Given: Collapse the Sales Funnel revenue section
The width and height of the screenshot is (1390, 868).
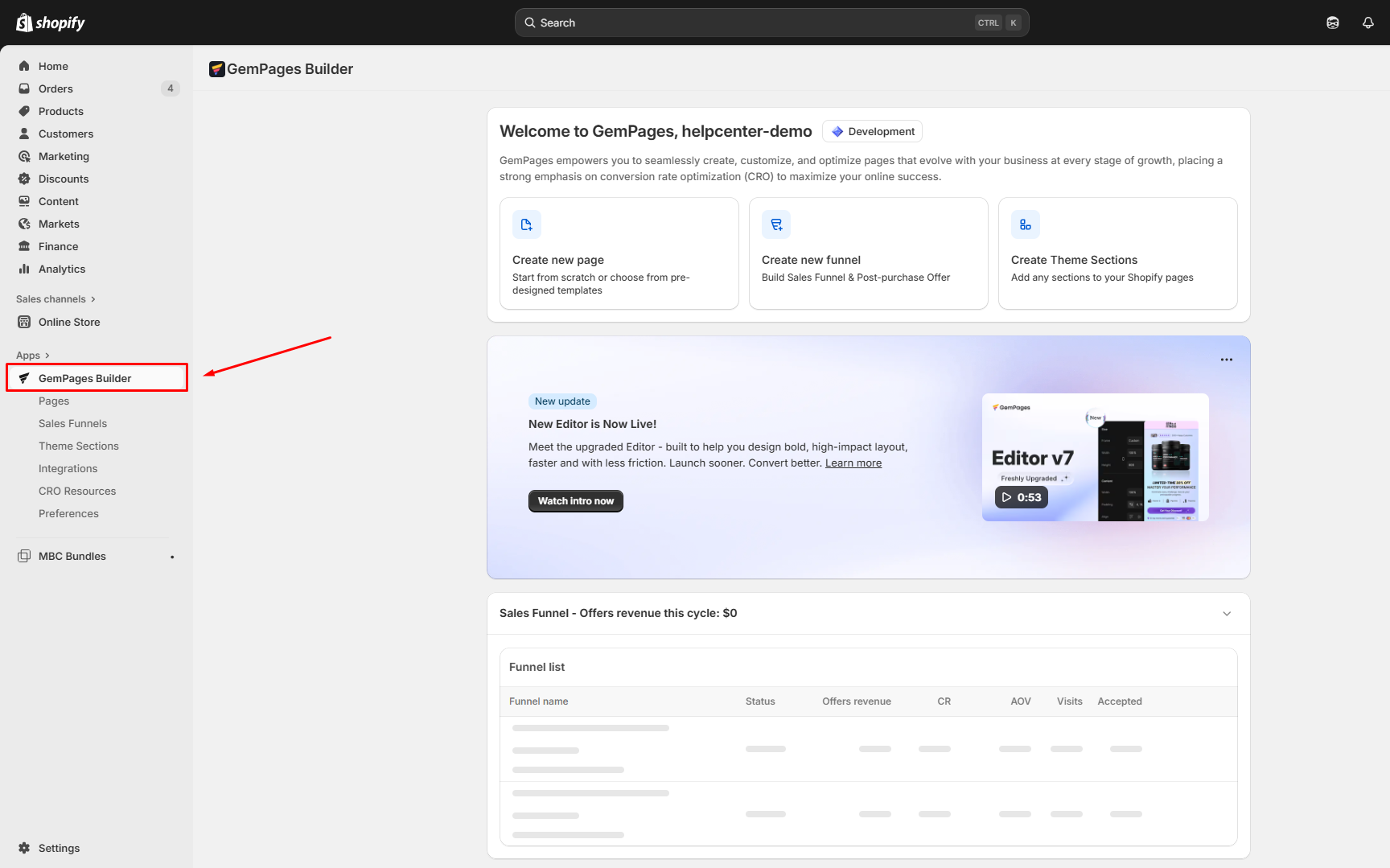Looking at the screenshot, I should (1227, 614).
